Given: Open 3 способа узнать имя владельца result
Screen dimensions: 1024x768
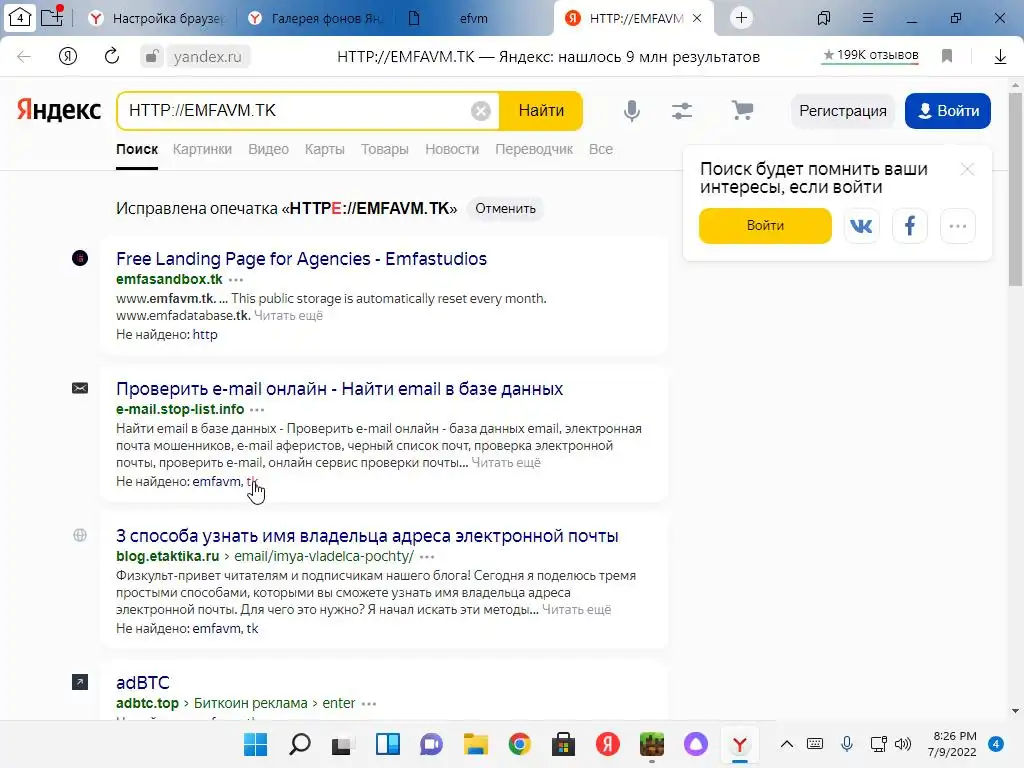Looking at the screenshot, I should tap(367, 536).
